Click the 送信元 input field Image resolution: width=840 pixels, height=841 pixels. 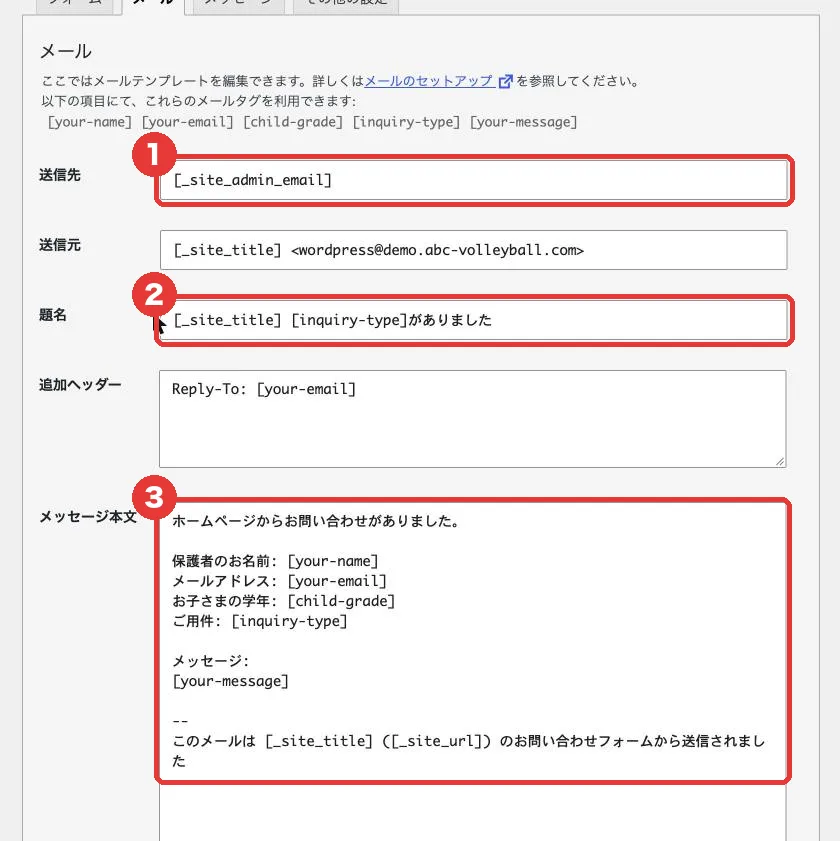coord(473,250)
